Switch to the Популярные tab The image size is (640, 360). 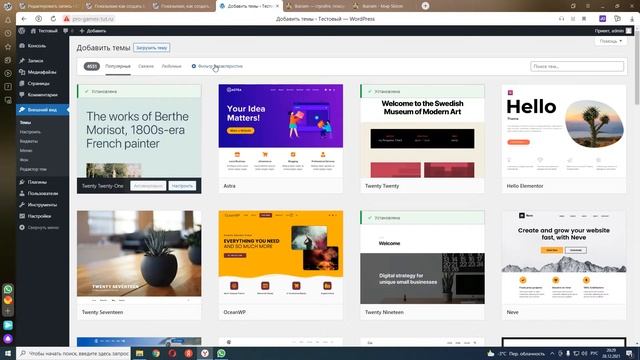coord(118,66)
